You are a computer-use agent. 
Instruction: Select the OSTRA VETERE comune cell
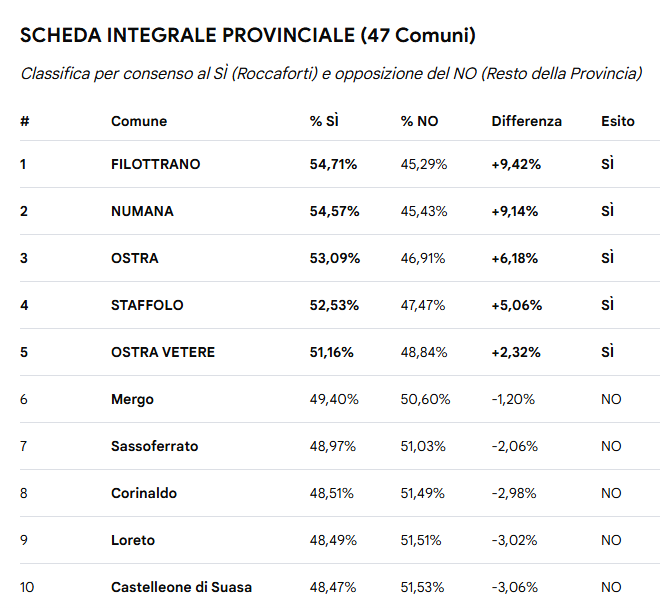point(163,352)
